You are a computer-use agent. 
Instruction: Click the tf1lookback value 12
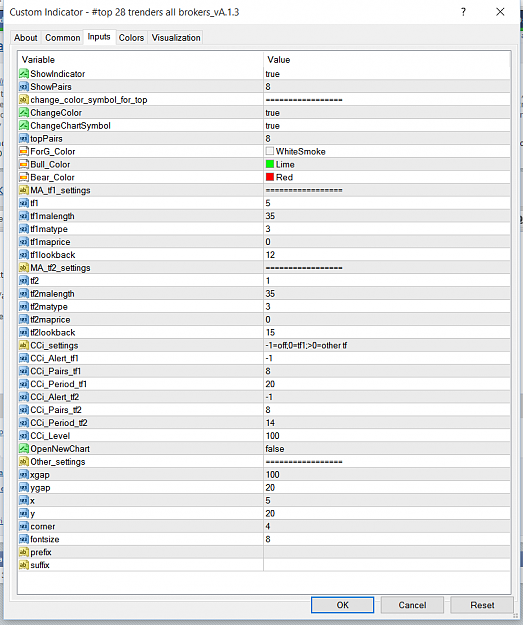[x=270, y=255]
